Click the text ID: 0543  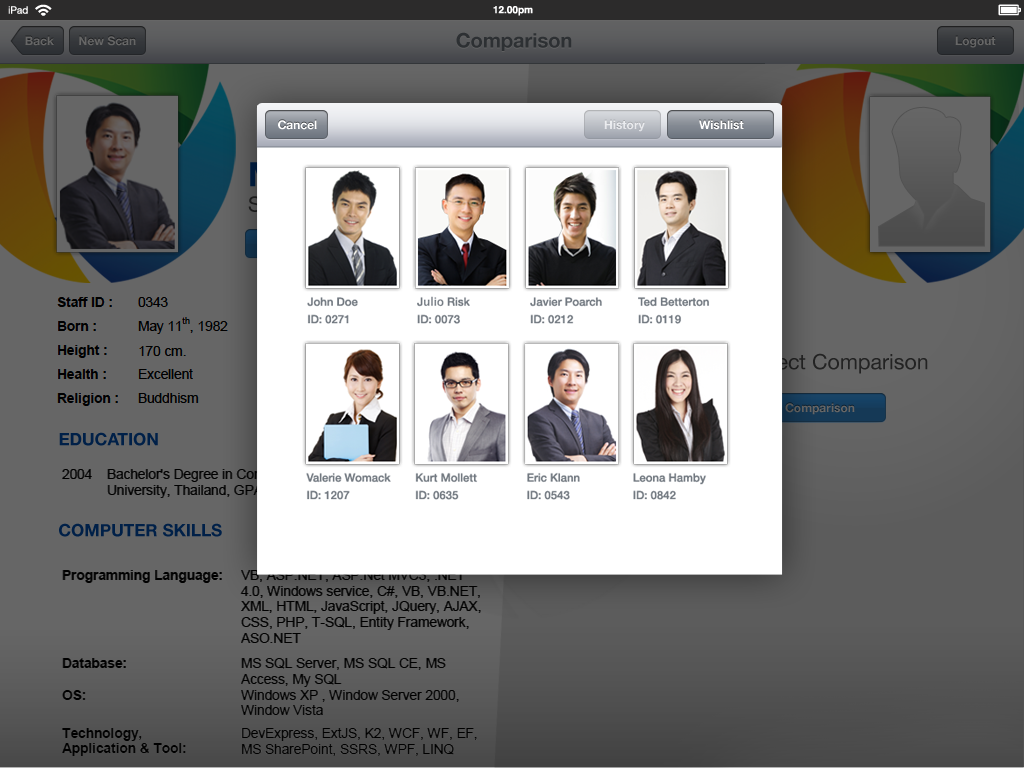[548, 495]
